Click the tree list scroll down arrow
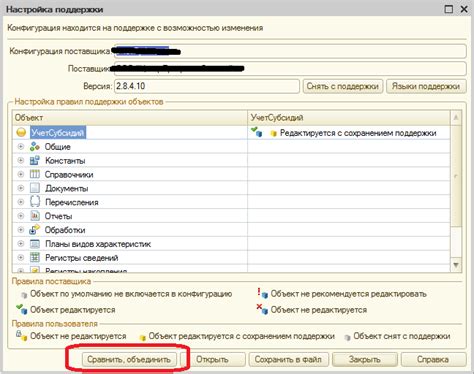The width and height of the screenshot is (474, 374). tap(456, 265)
